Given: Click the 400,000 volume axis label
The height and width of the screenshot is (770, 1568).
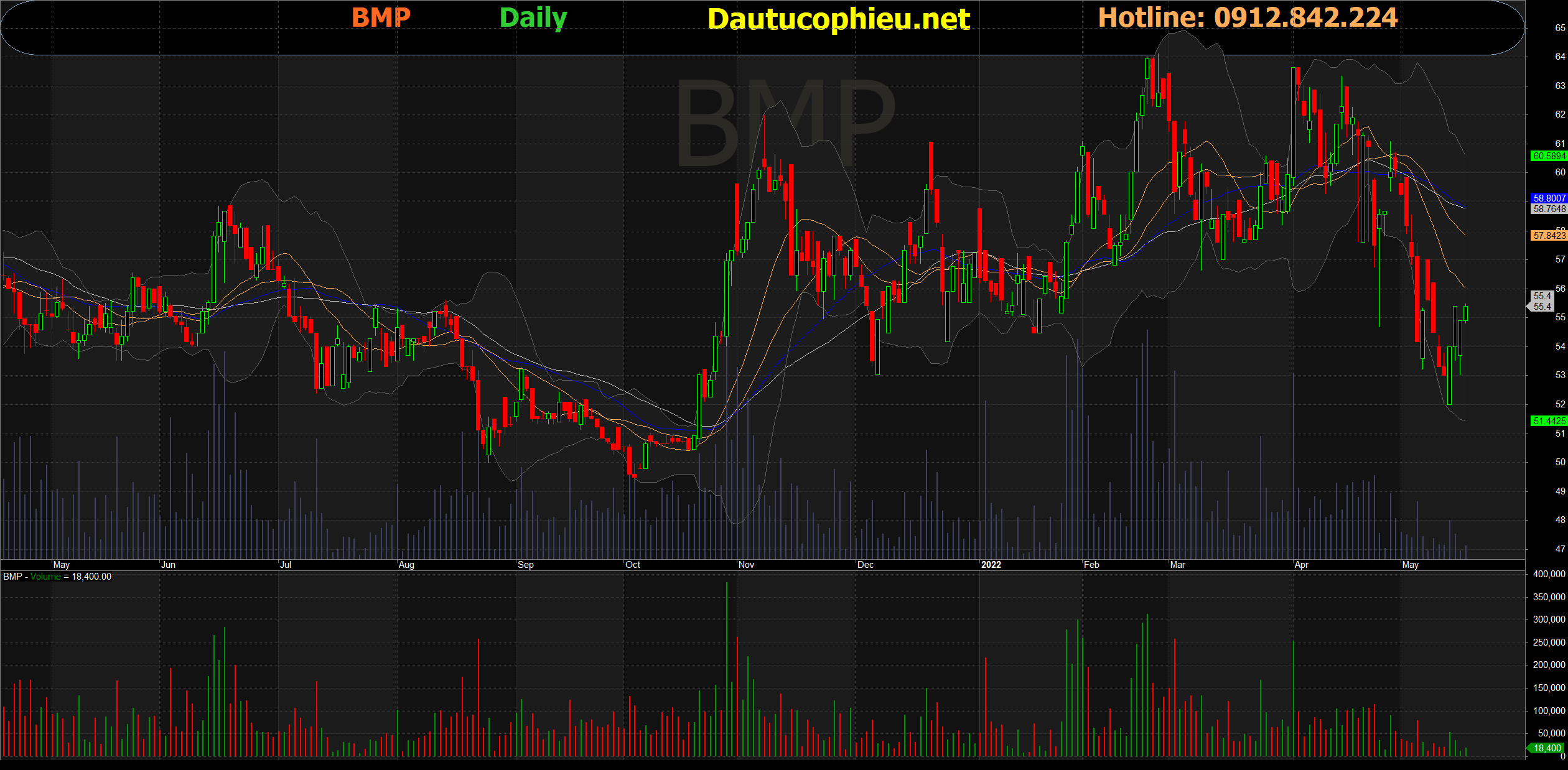Looking at the screenshot, I should (1549, 574).
